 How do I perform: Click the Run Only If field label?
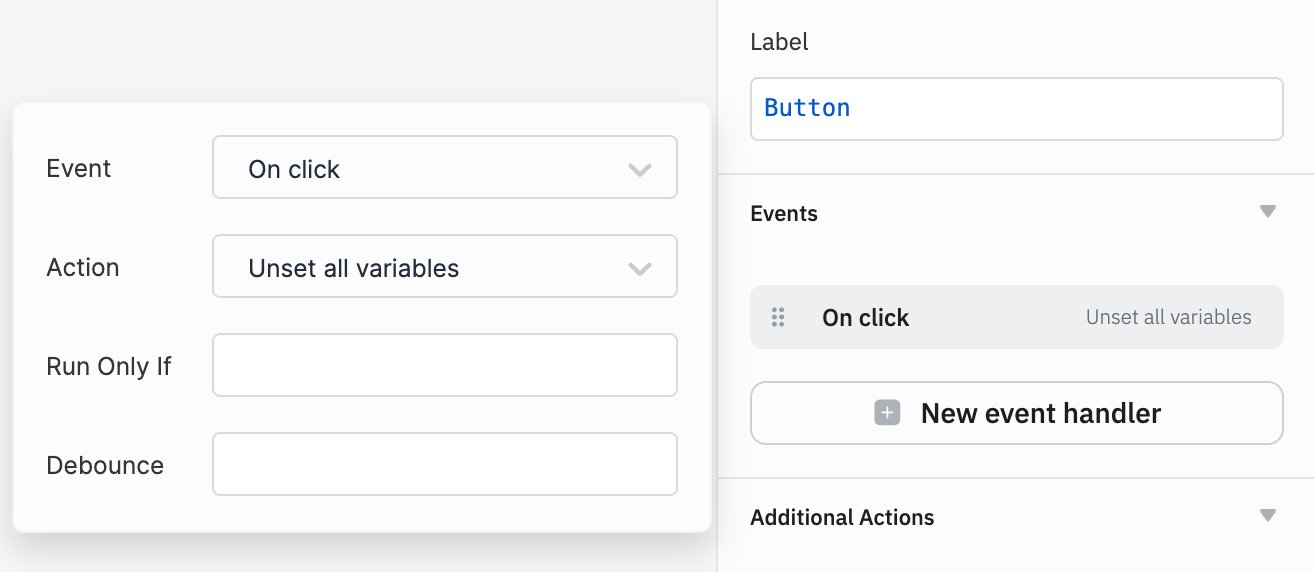(x=109, y=366)
